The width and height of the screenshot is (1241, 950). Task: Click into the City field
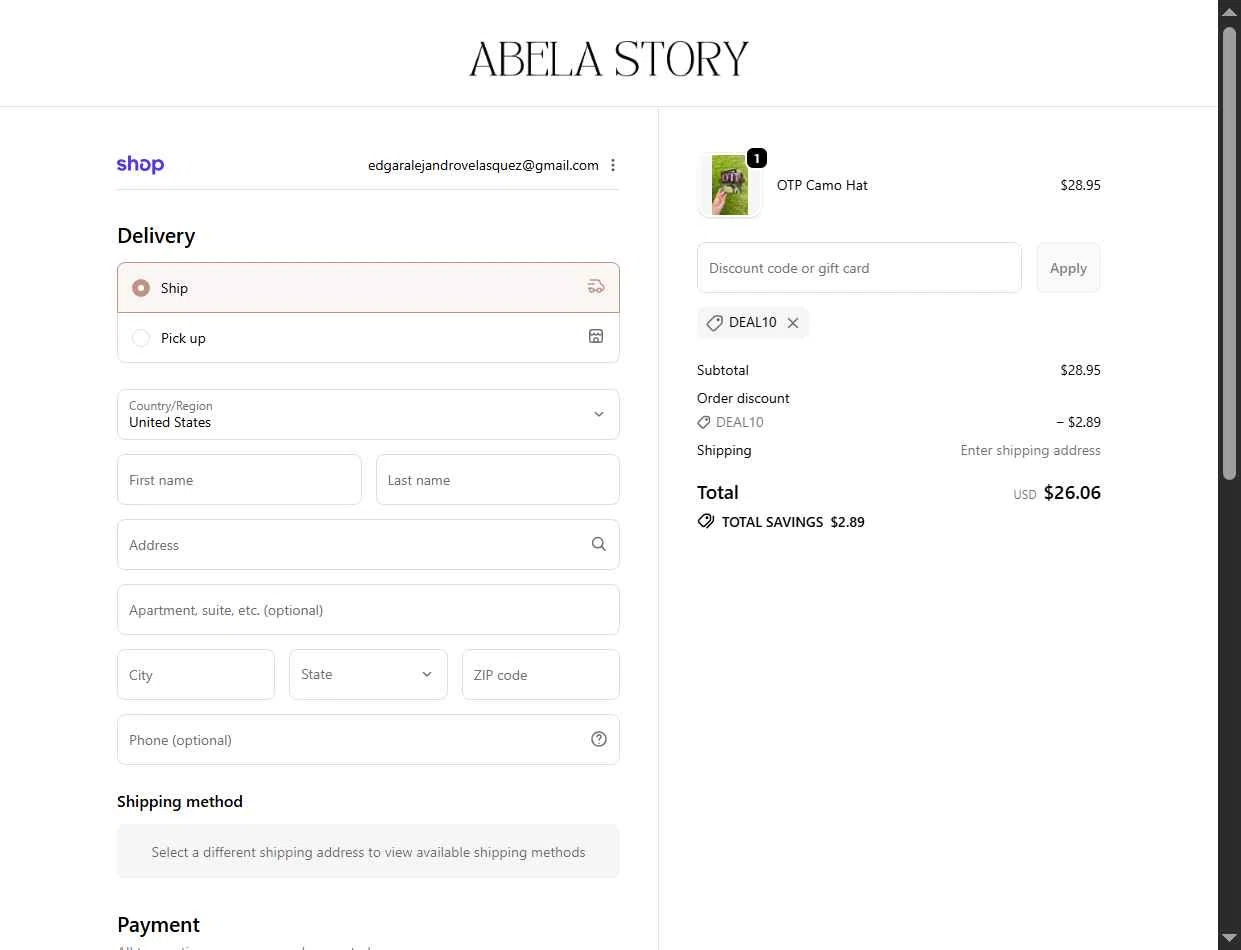pyautogui.click(x=196, y=675)
